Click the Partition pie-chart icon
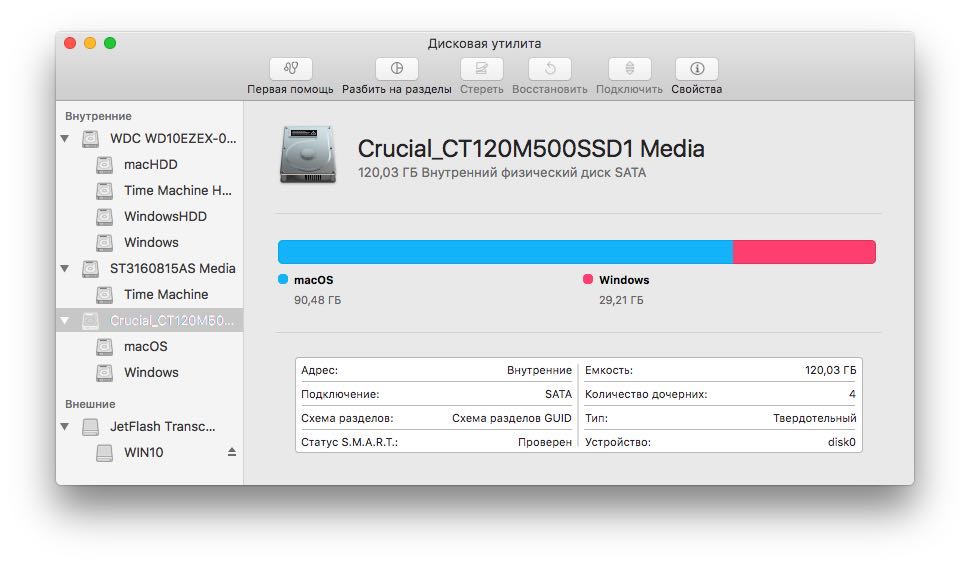The image size is (970, 565). click(x=397, y=68)
